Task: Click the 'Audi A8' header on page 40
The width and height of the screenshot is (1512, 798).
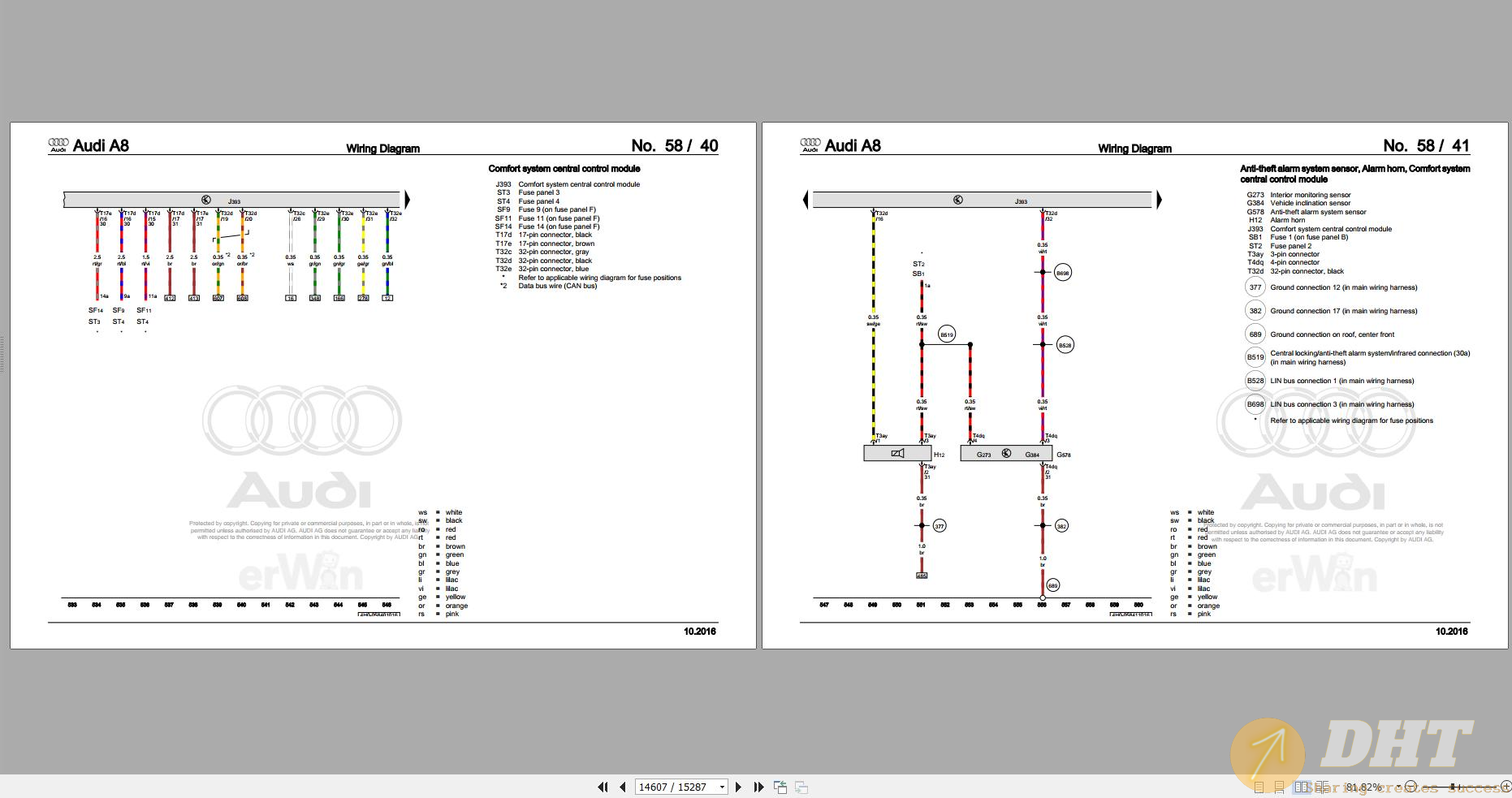Action: tap(101, 145)
